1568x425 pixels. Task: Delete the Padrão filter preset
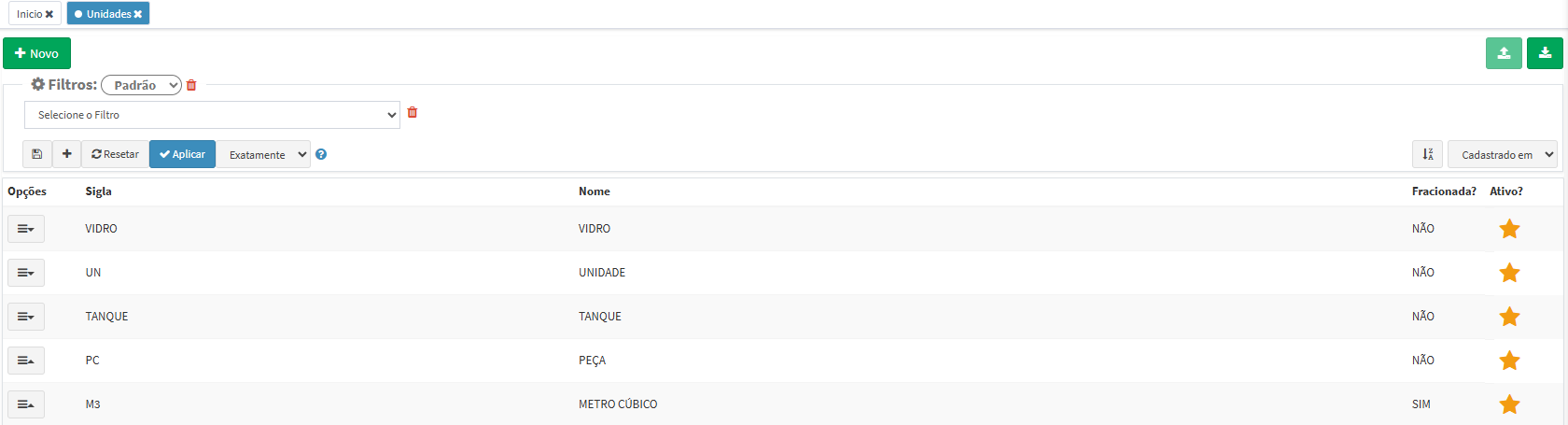[x=191, y=85]
